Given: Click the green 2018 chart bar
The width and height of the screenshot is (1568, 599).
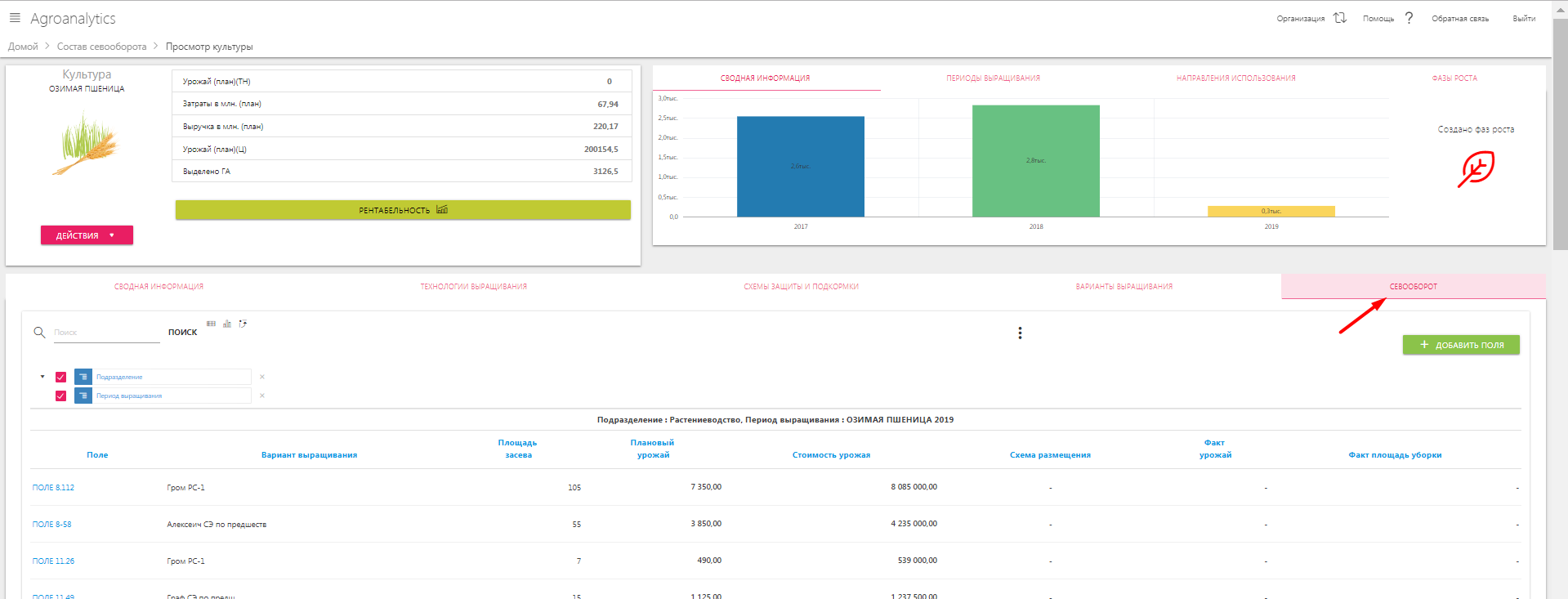Looking at the screenshot, I should coord(1035,161).
